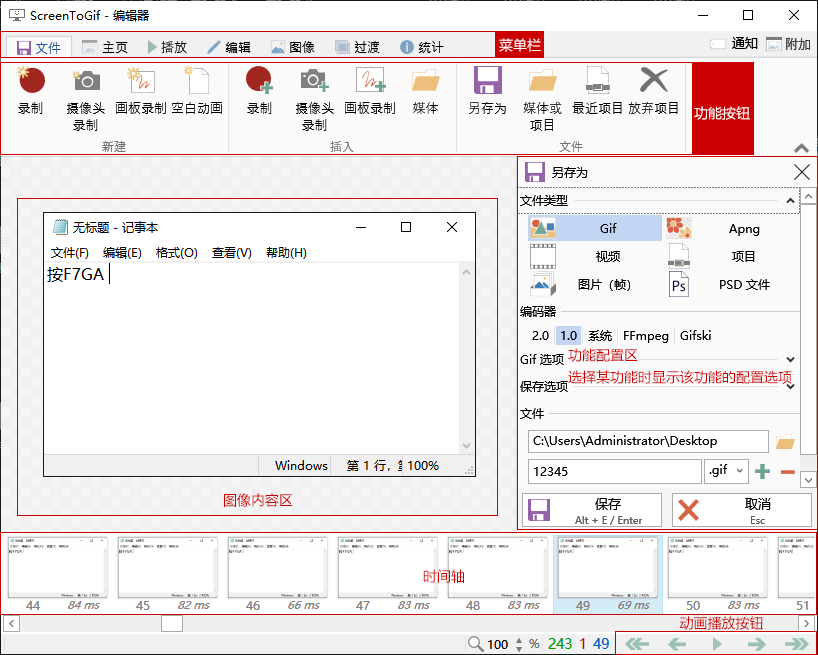Viewport: 818px width, 655px height.
Task: Select the FFmpeg encoder
Action: click(x=646, y=335)
